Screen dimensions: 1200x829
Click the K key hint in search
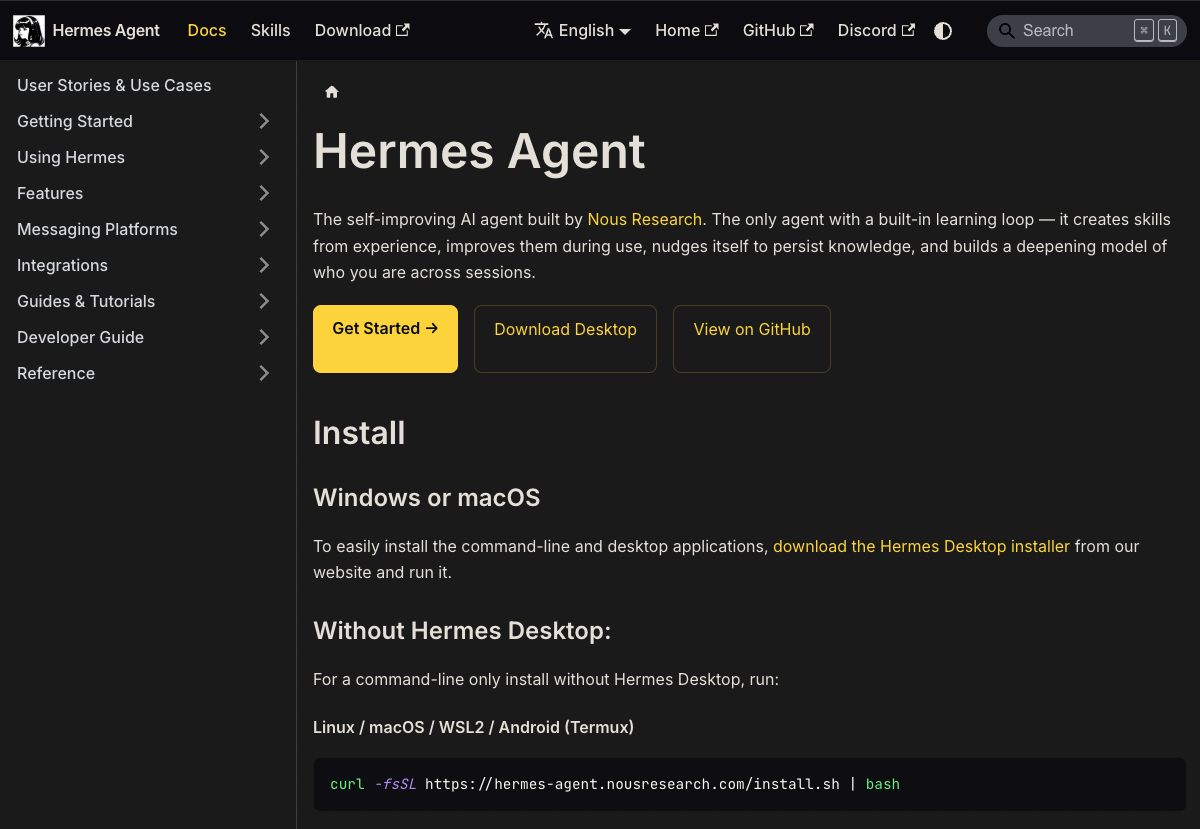pos(1167,31)
